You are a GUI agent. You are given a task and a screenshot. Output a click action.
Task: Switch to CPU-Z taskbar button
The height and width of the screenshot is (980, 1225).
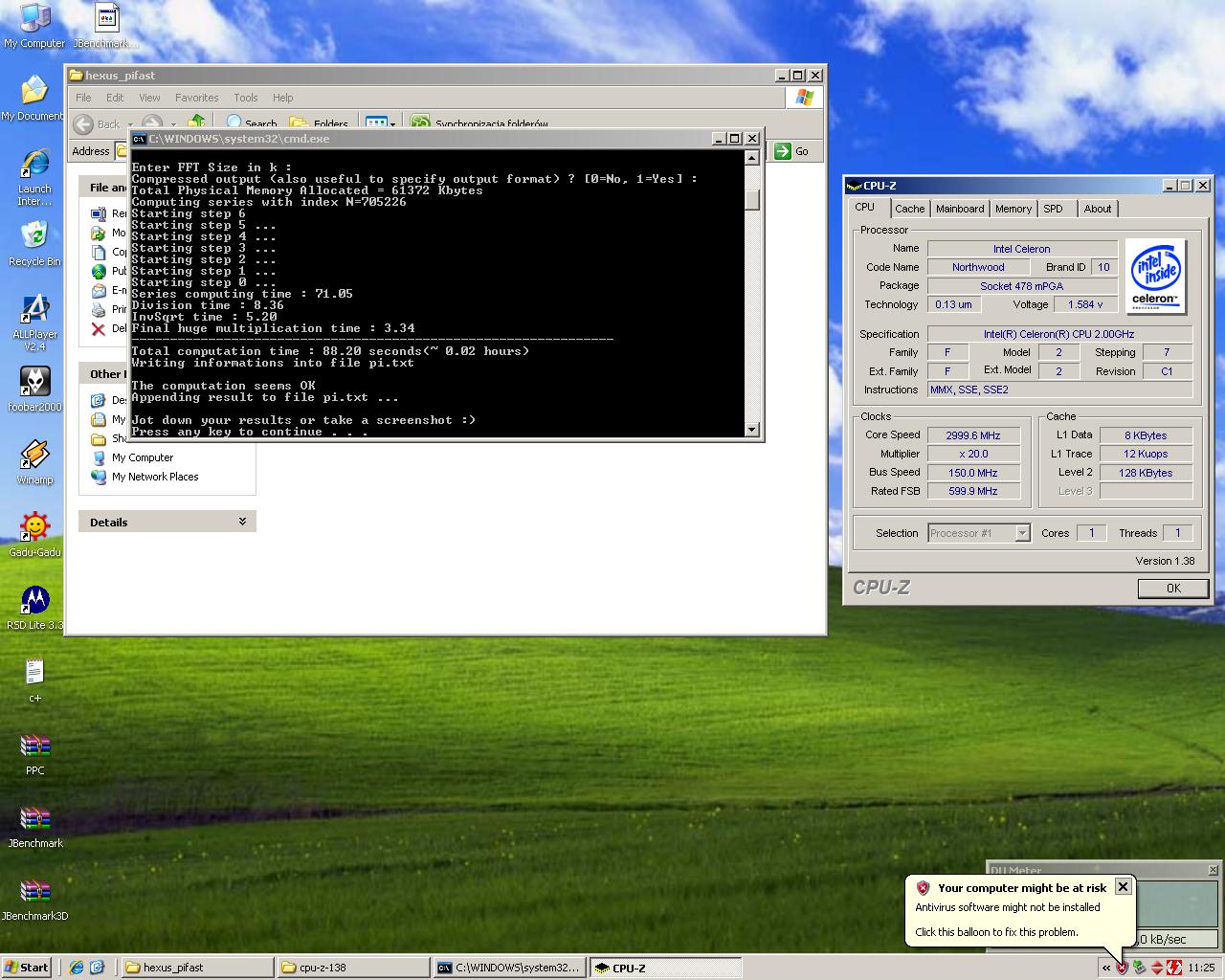(x=664, y=968)
